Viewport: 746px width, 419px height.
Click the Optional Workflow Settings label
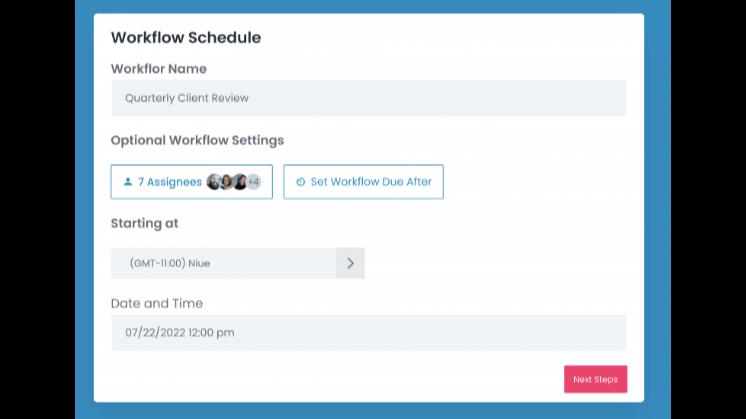197,140
